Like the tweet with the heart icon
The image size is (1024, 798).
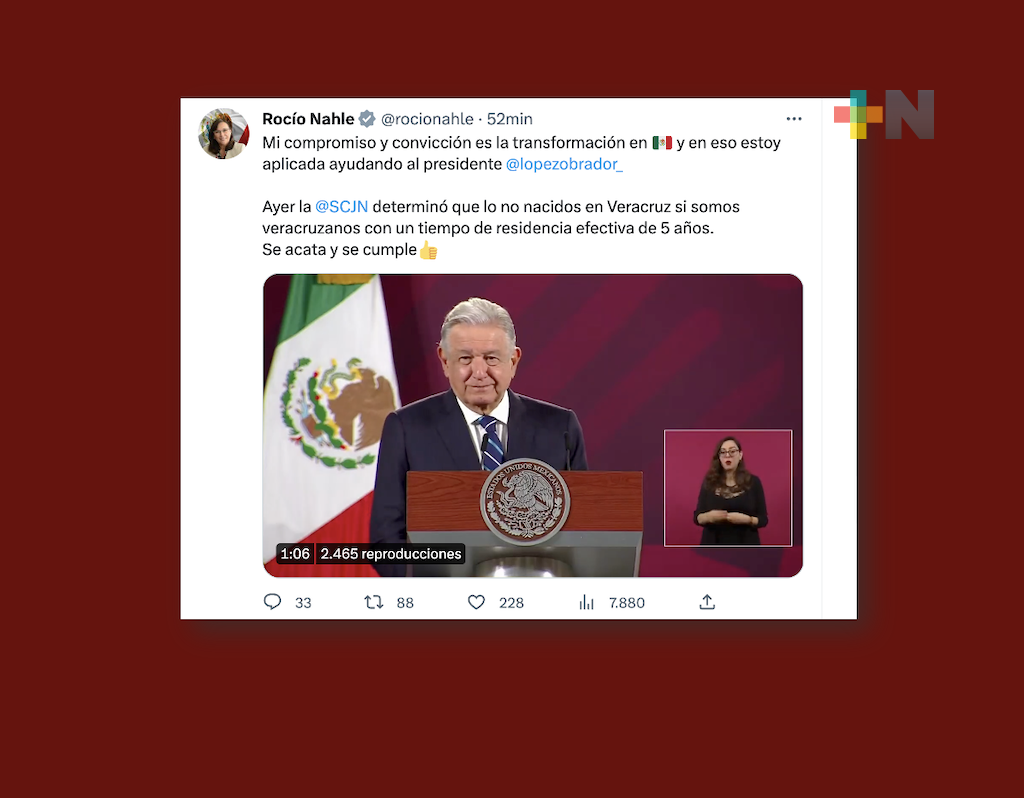(x=476, y=602)
